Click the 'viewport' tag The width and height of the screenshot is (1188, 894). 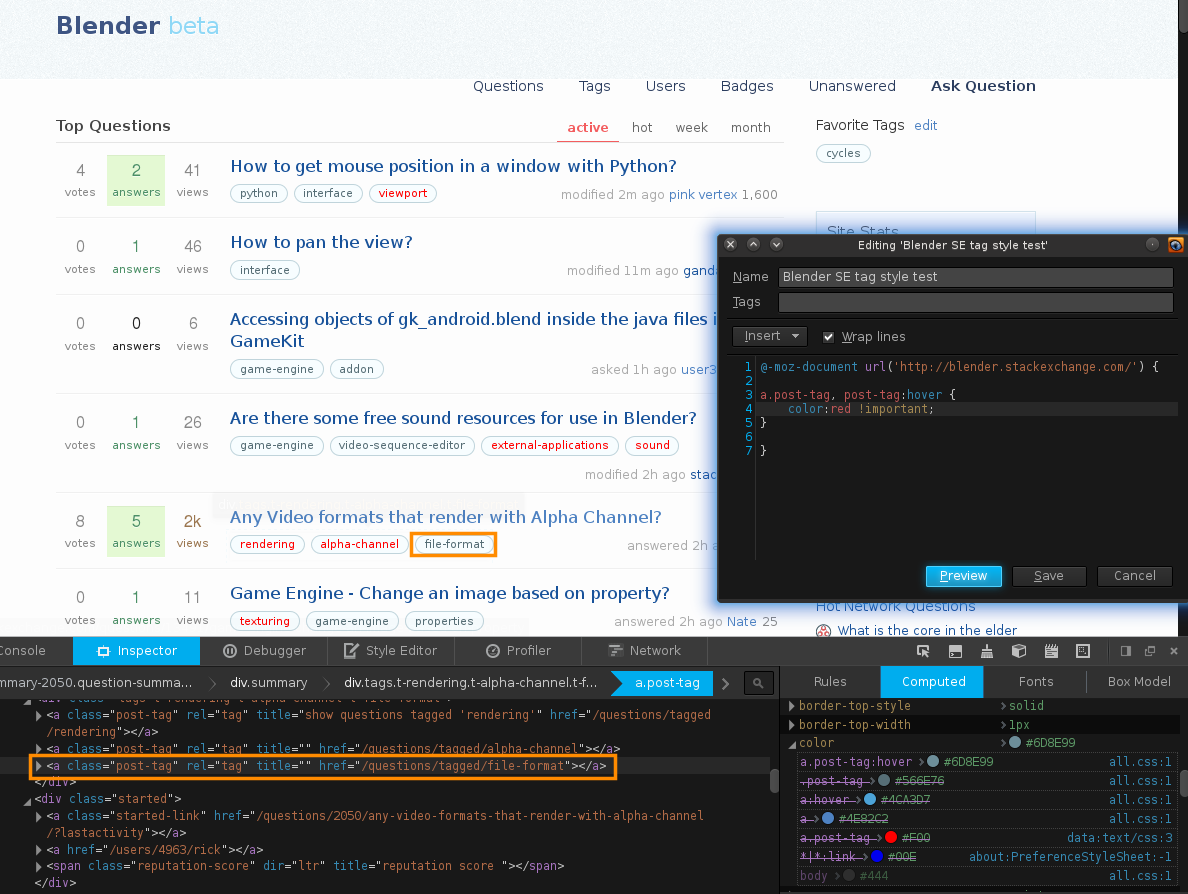402,193
